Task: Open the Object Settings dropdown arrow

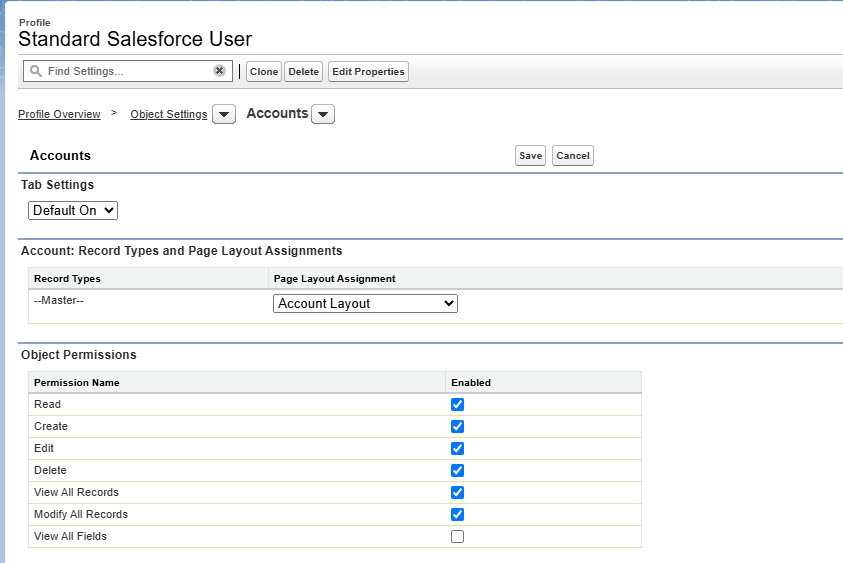Action: [224, 115]
